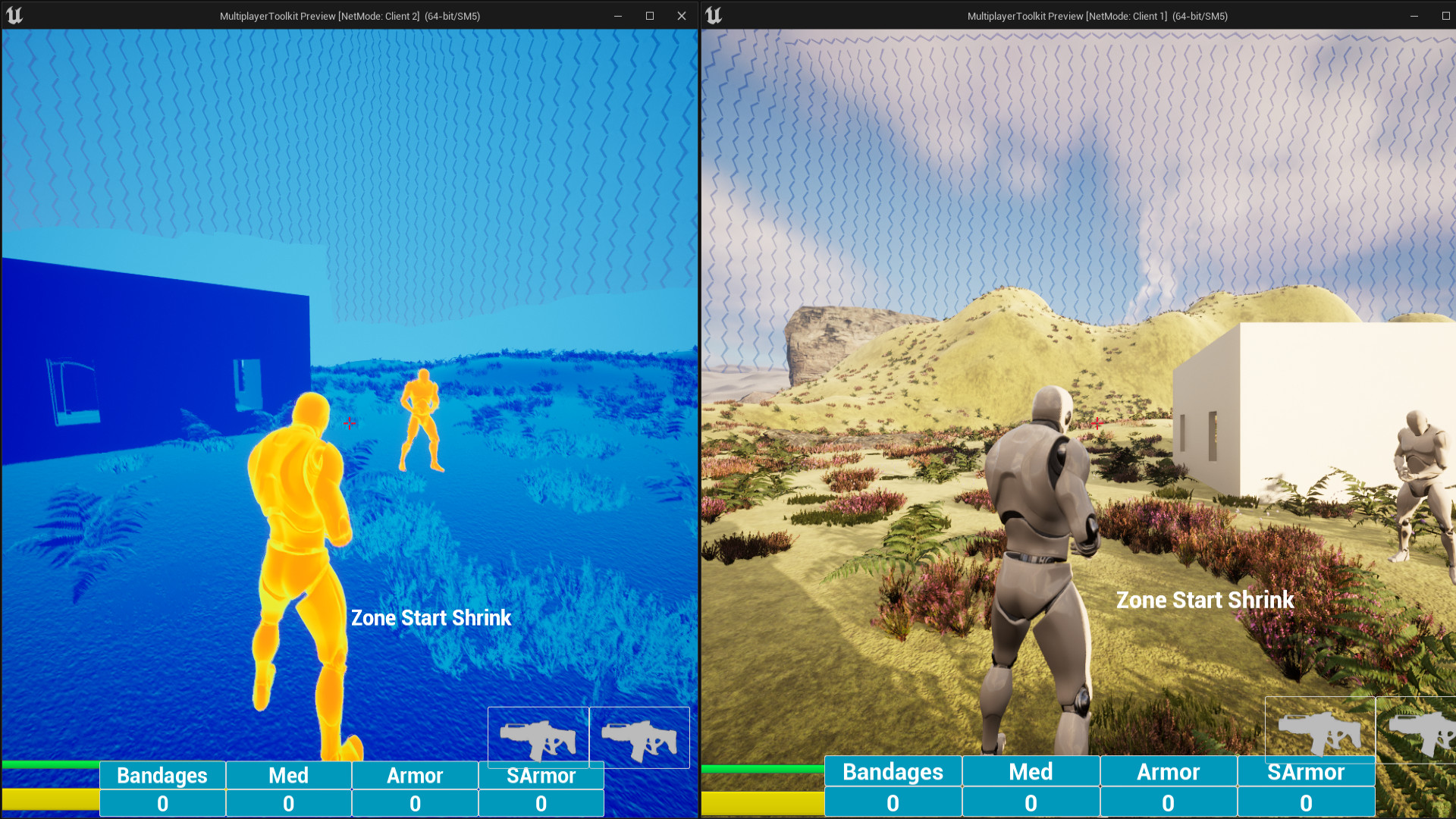Click the crosshair in the Client 2 viewport

coord(350,424)
